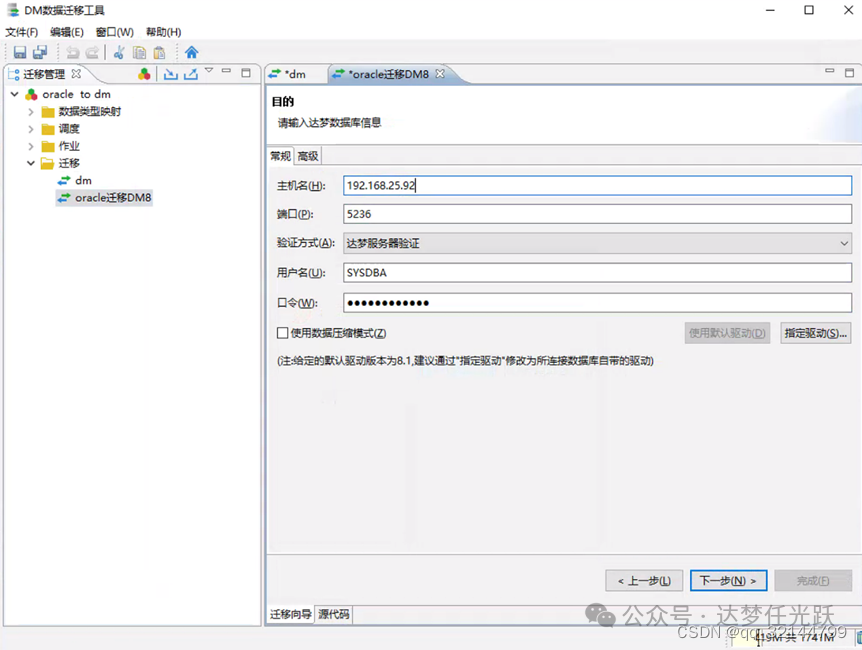862x650 pixels.
Task: Select the oracle to dm project
Action: point(68,94)
